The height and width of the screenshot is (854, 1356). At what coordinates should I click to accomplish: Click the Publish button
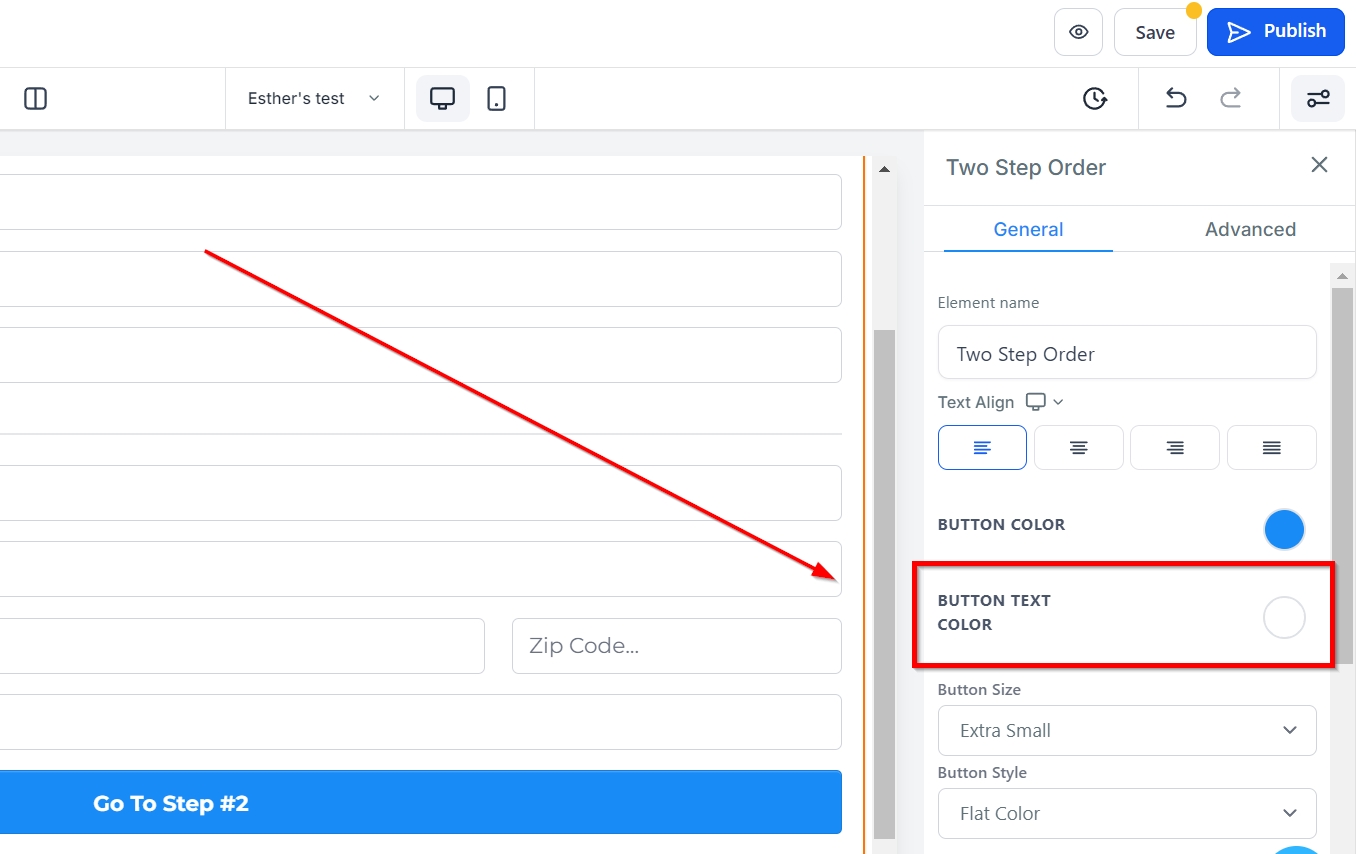pyautogui.click(x=1275, y=32)
